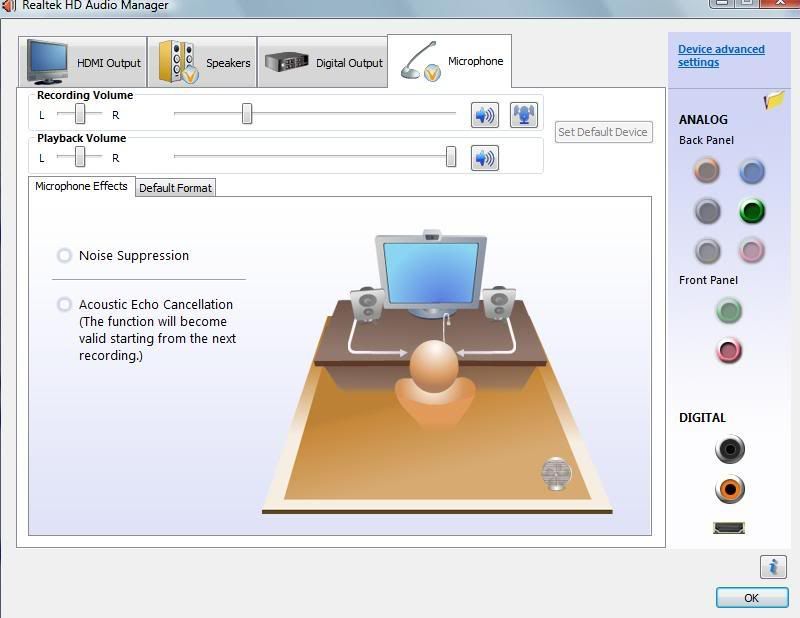The width and height of the screenshot is (800, 618).
Task: Open the Default Format tab
Action: coord(175,188)
